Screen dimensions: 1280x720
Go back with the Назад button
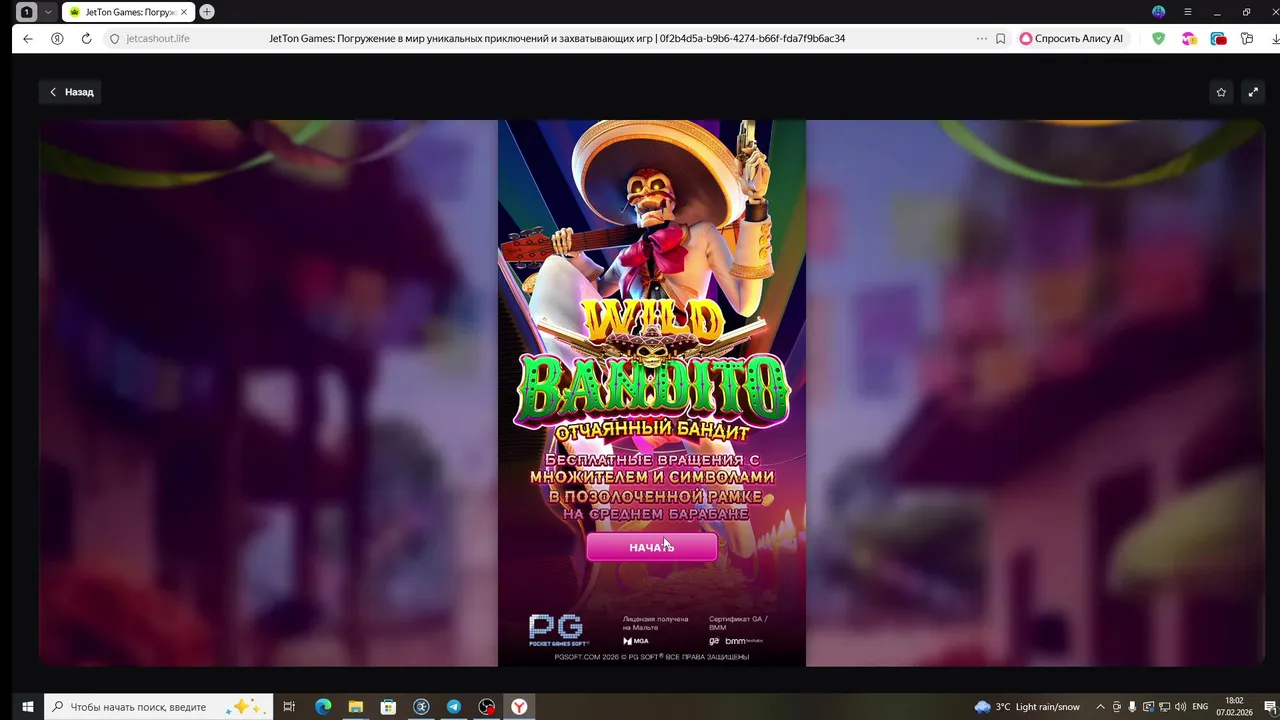pyautogui.click(x=72, y=92)
